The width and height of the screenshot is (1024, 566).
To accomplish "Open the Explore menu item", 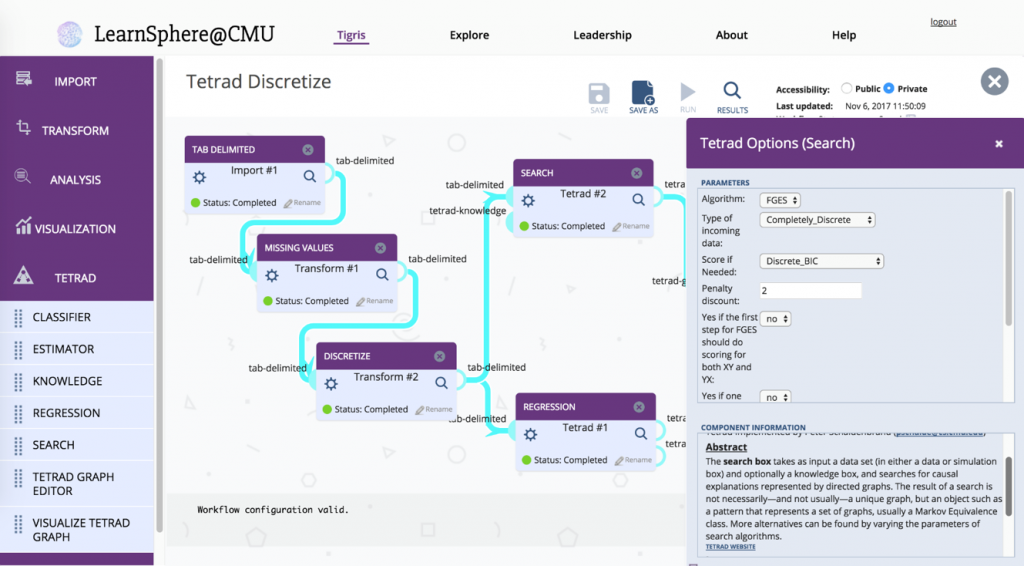I will (469, 35).
